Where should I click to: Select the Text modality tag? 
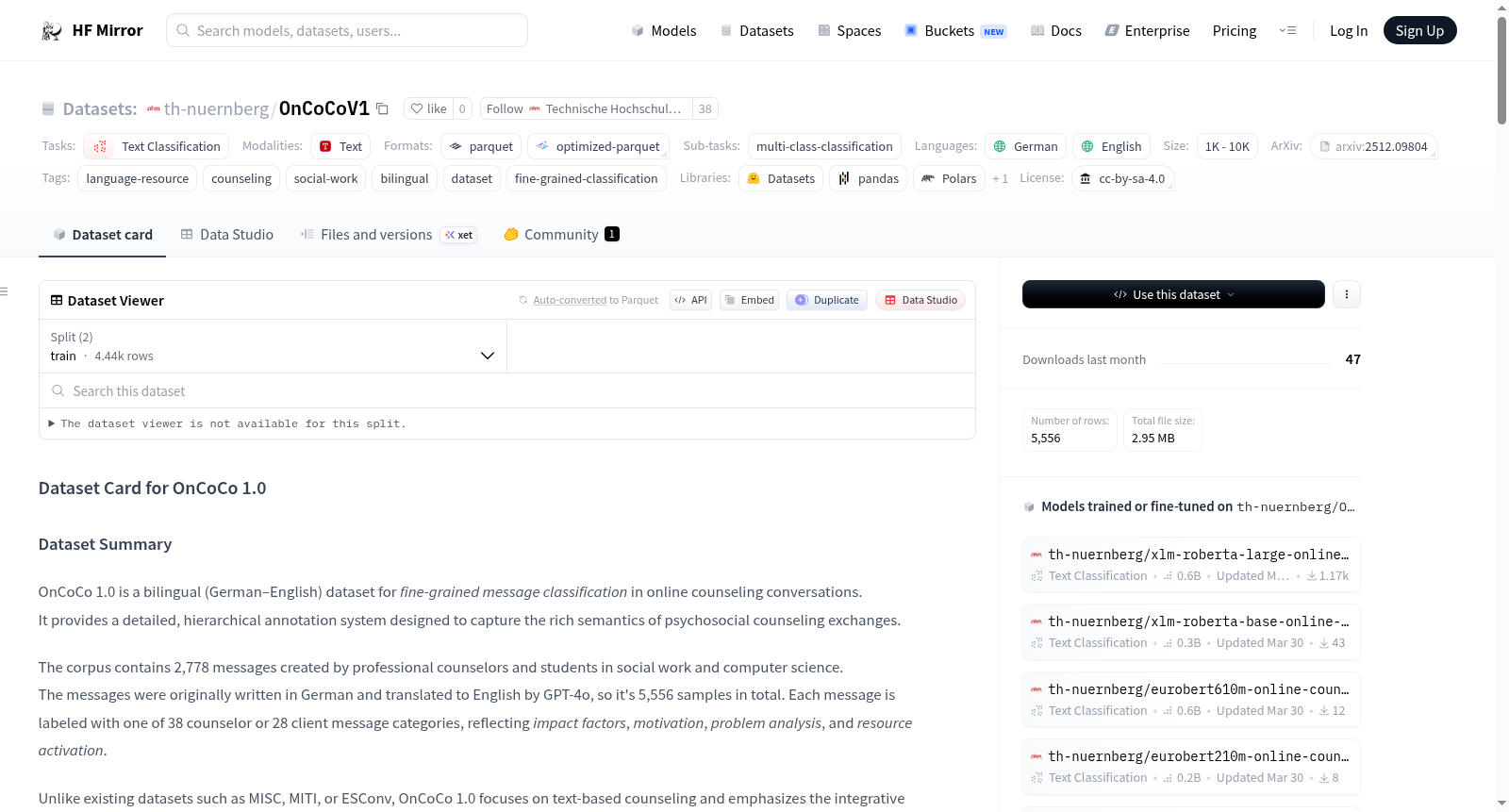[x=340, y=146]
